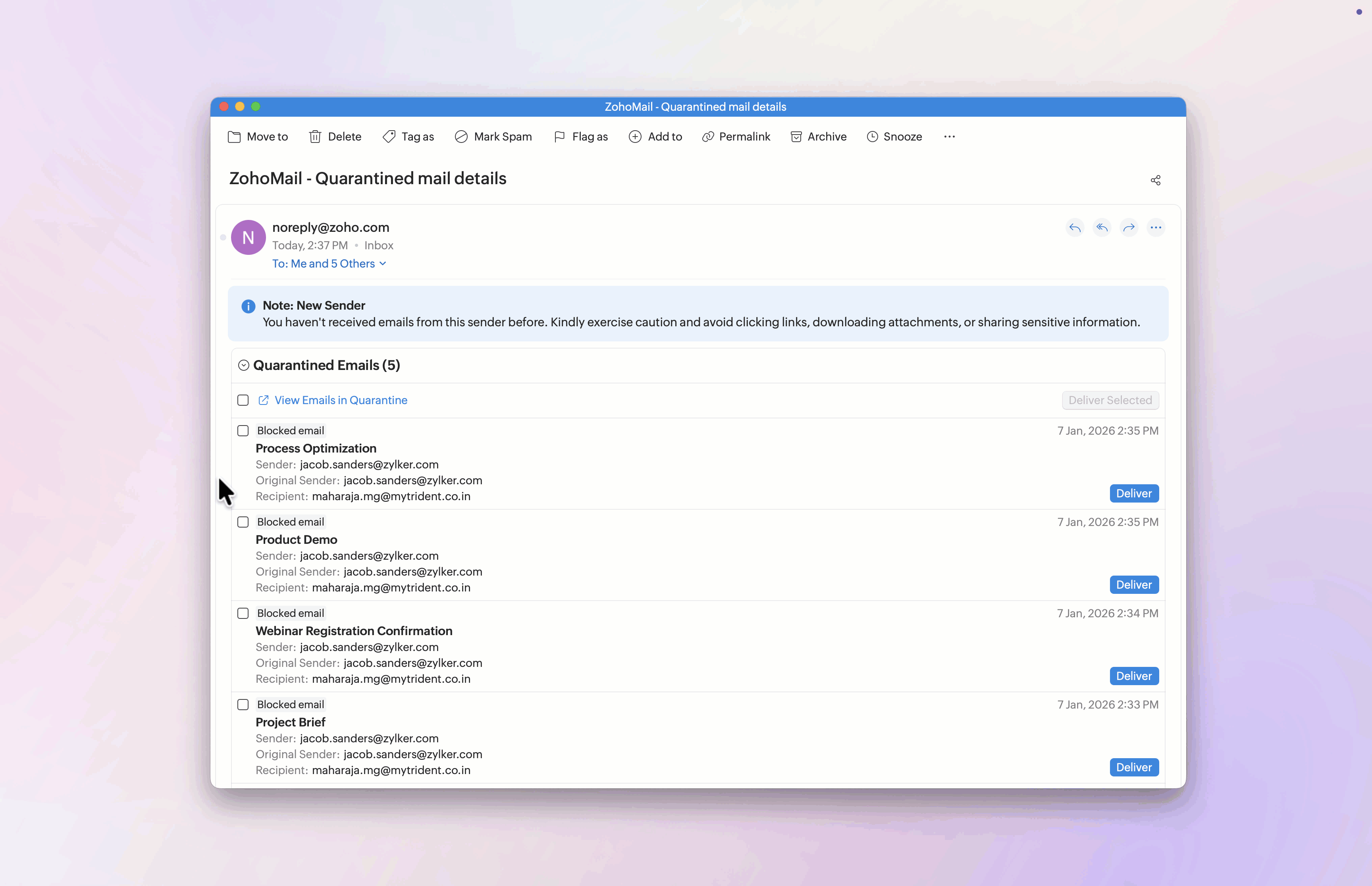Select the Product Demo blocked email checkbox
The image size is (1372, 886).
(243, 522)
